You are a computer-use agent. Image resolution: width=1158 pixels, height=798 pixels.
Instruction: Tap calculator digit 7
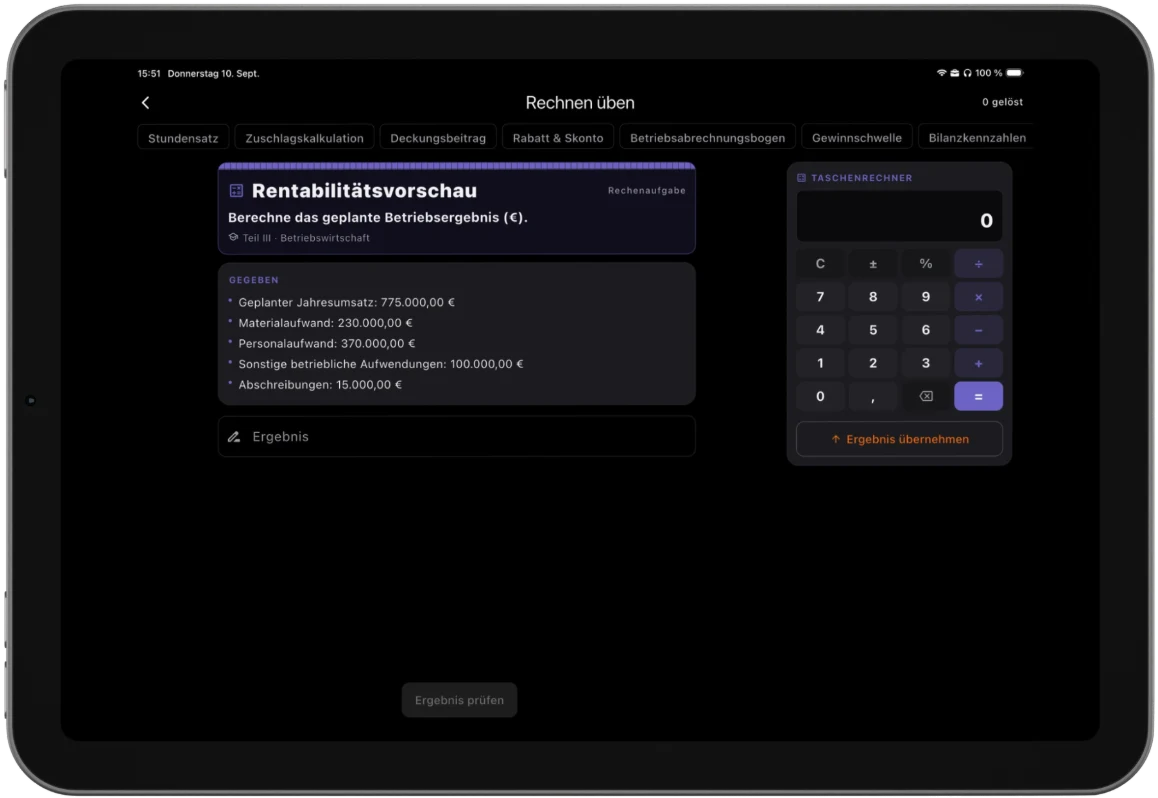click(820, 297)
